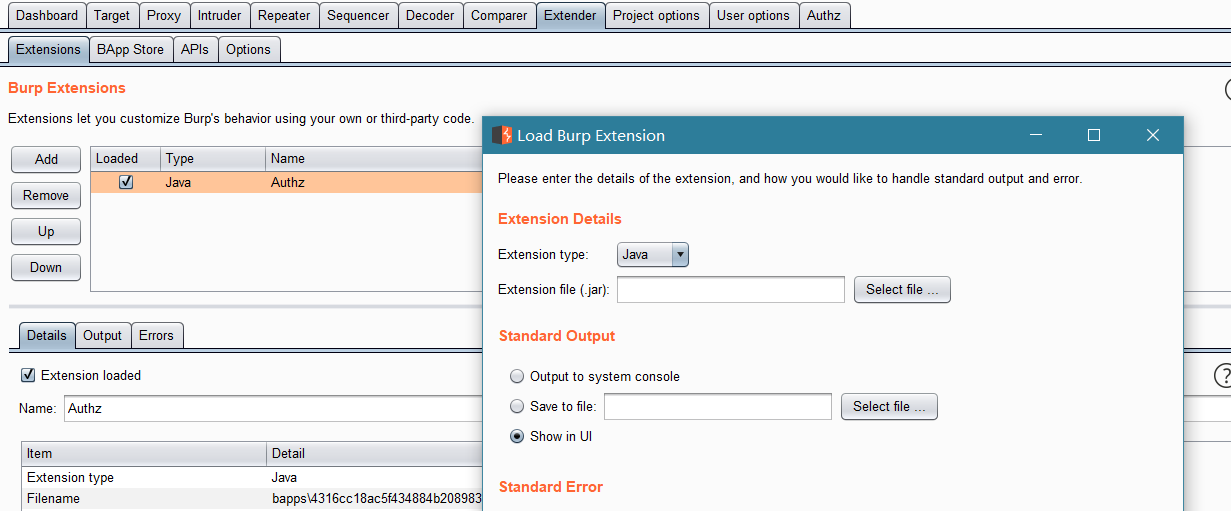The width and height of the screenshot is (1231, 511).
Task: Click Select file for extension jar
Action: click(902, 289)
